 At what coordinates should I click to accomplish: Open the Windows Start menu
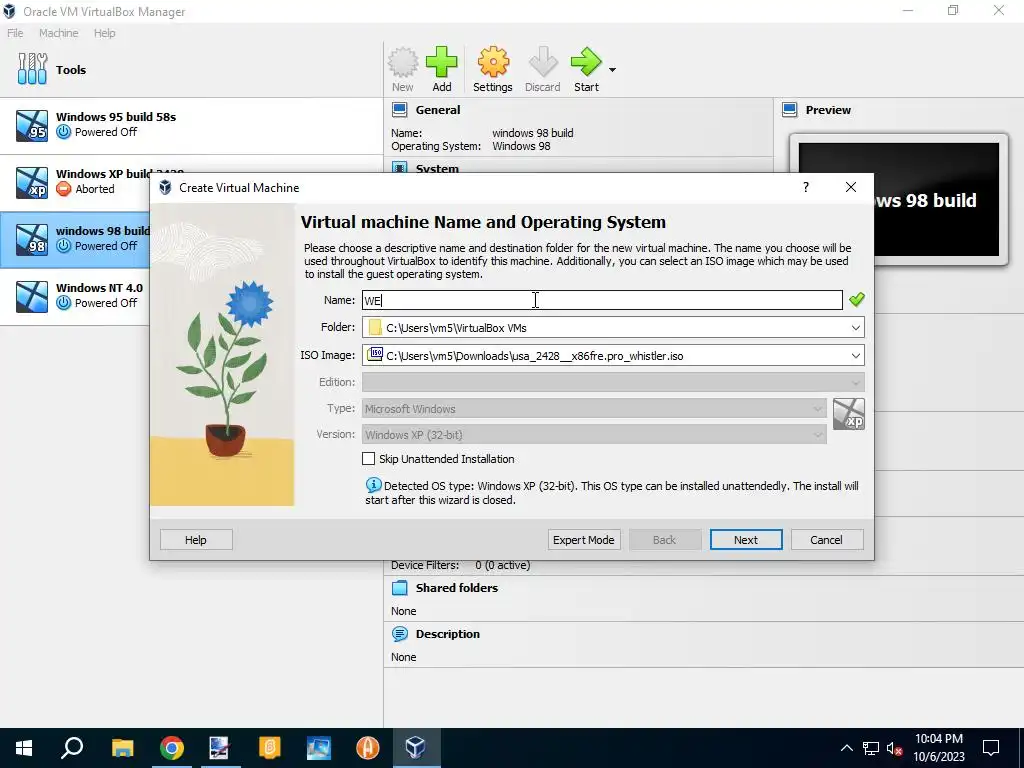[x=24, y=748]
